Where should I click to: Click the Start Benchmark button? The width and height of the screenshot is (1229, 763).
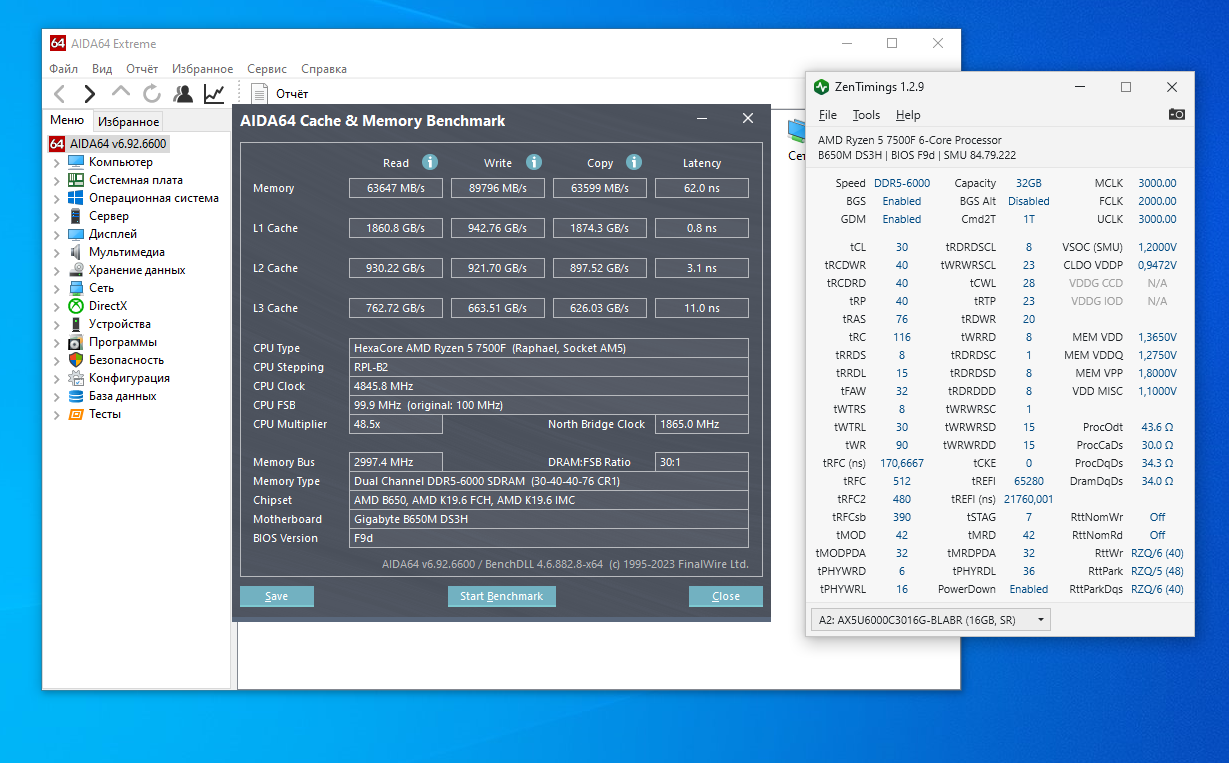(501, 596)
